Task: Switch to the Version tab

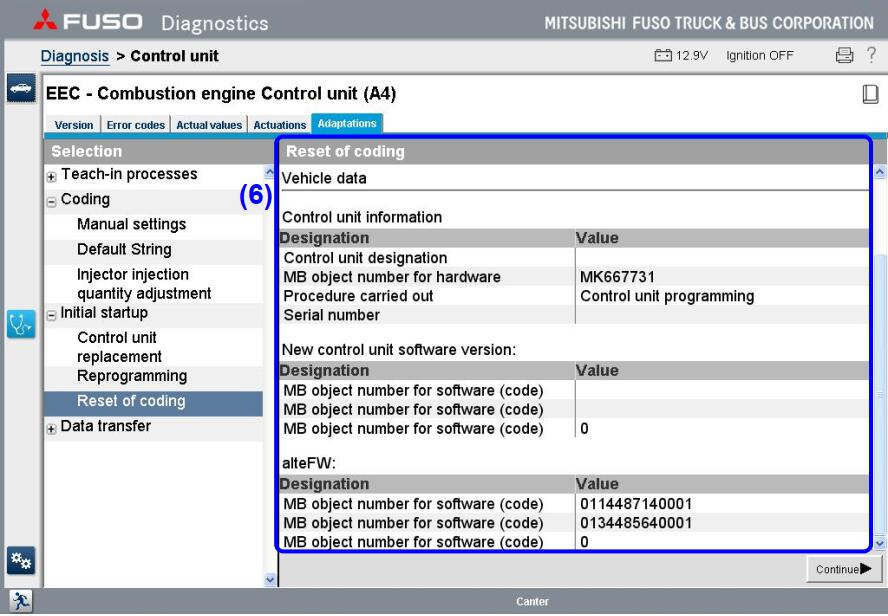Action: (74, 125)
